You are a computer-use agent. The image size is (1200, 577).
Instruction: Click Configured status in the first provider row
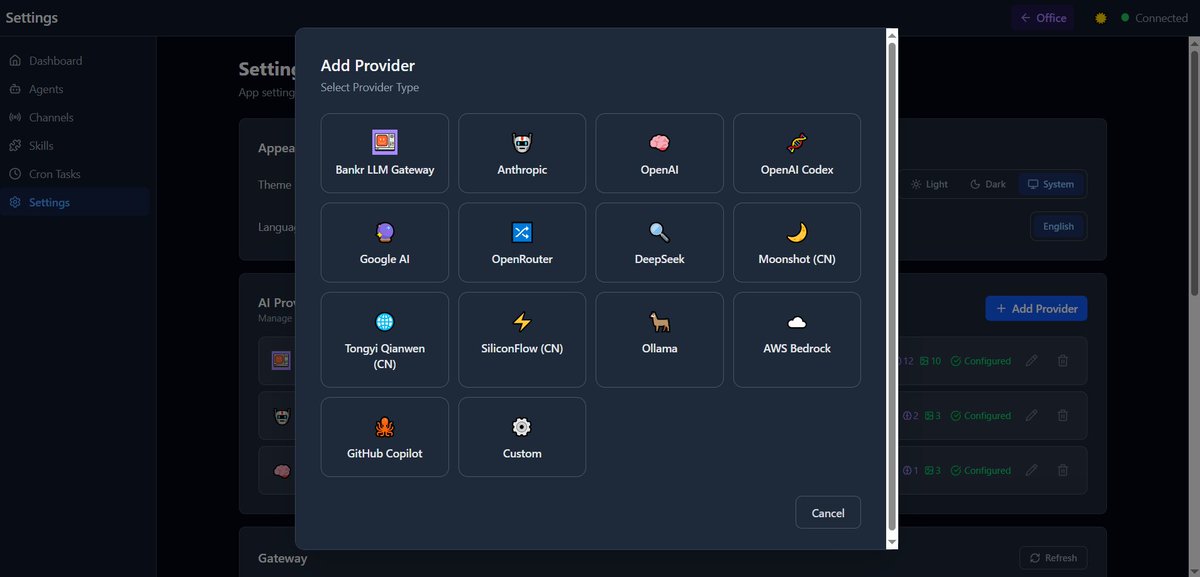pos(981,361)
